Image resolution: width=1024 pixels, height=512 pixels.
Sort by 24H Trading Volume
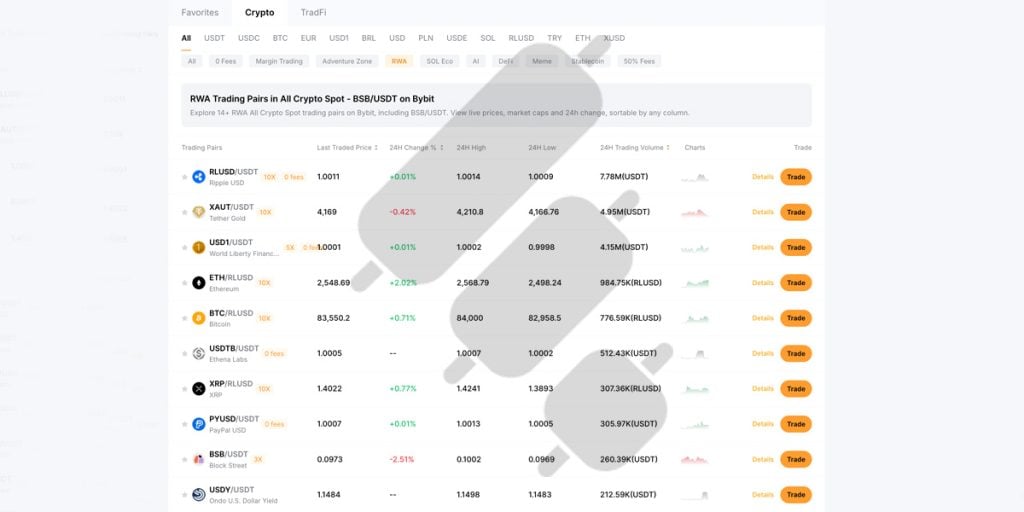click(x=635, y=148)
